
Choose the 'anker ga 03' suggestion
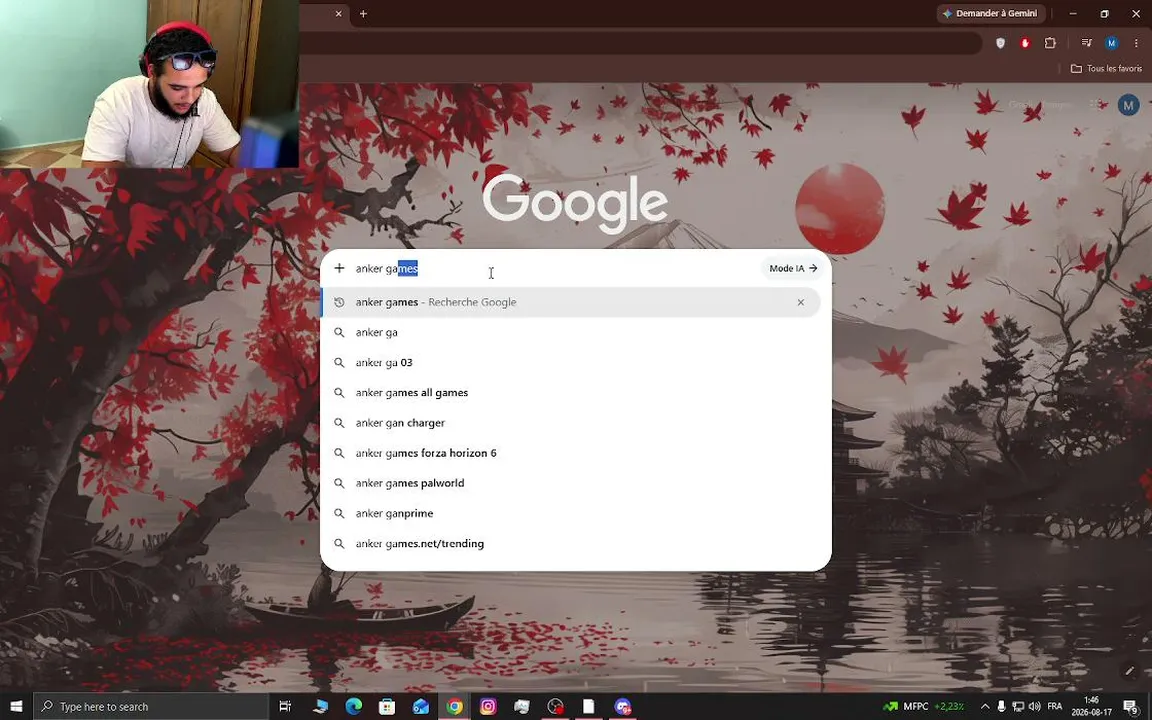(571, 362)
